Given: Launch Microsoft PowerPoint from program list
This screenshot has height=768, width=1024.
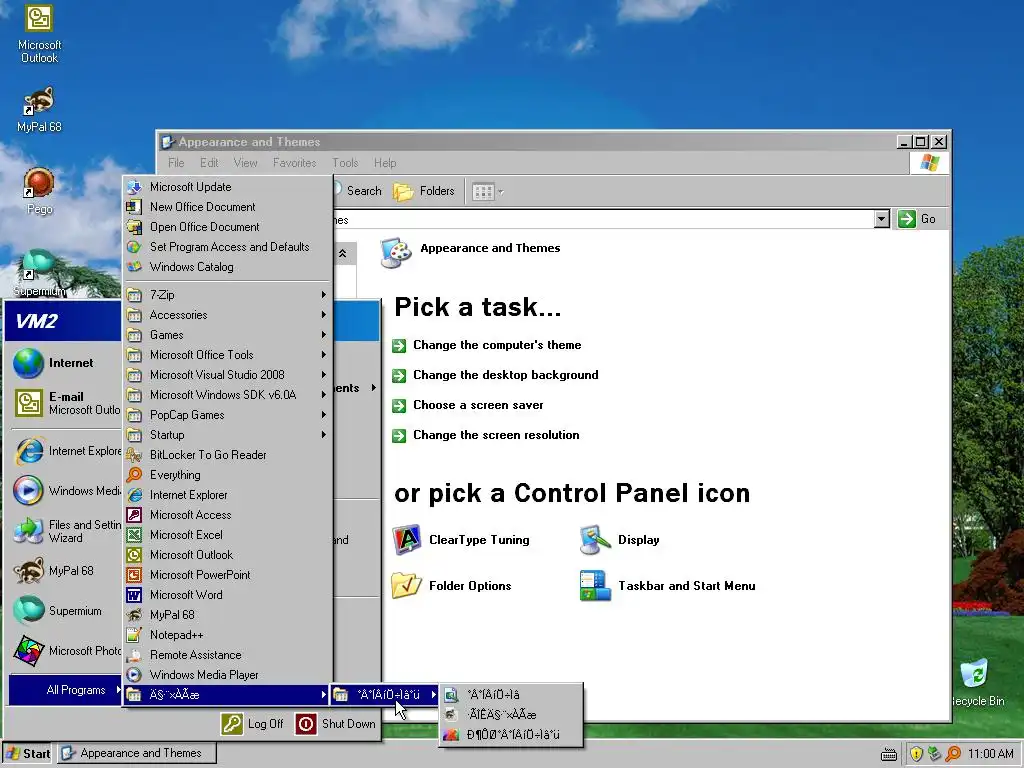Looking at the screenshot, I should click(x=228, y=575).
